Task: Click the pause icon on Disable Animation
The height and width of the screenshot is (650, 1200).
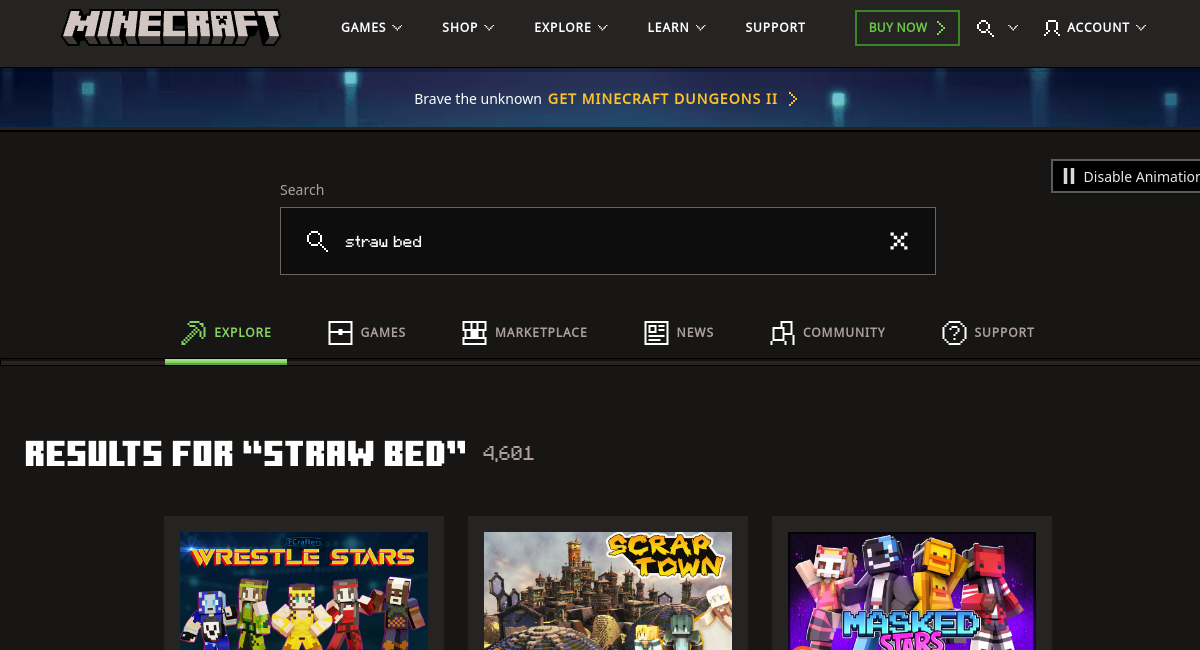Action: click(x=1068, y=176)
